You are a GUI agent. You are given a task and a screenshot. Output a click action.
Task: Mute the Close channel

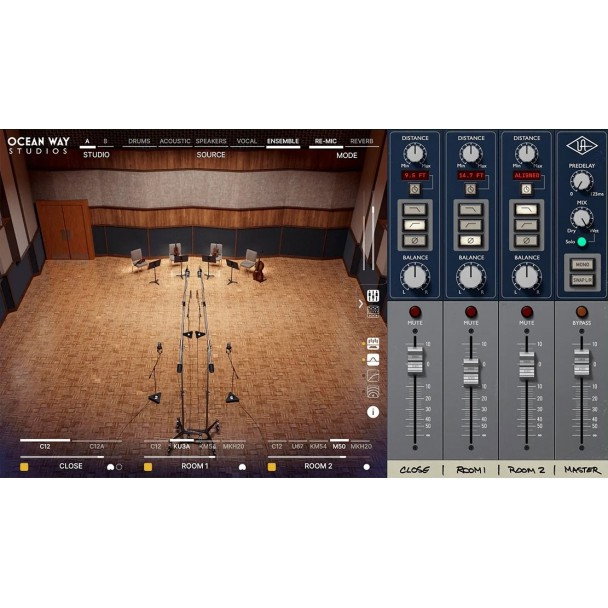(415, 312)
